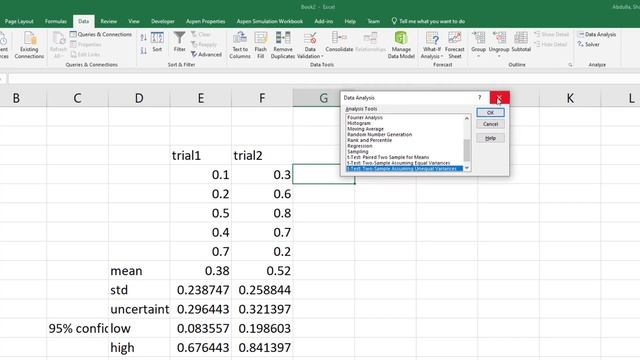
Task: Toggle the Filter funnel
Action: [180, 42]
